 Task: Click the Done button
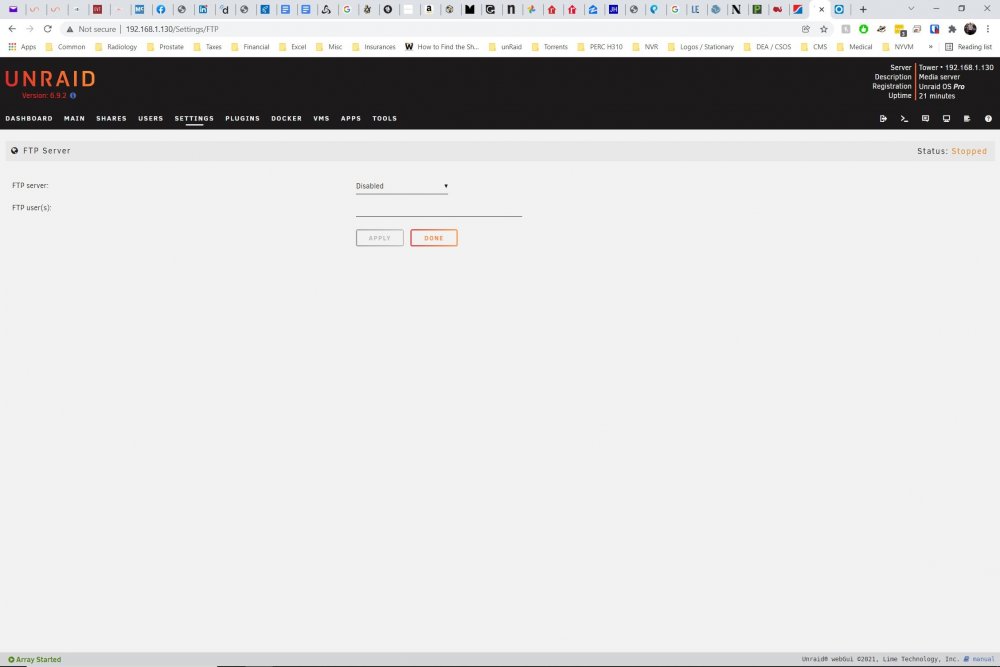(434, 238)
